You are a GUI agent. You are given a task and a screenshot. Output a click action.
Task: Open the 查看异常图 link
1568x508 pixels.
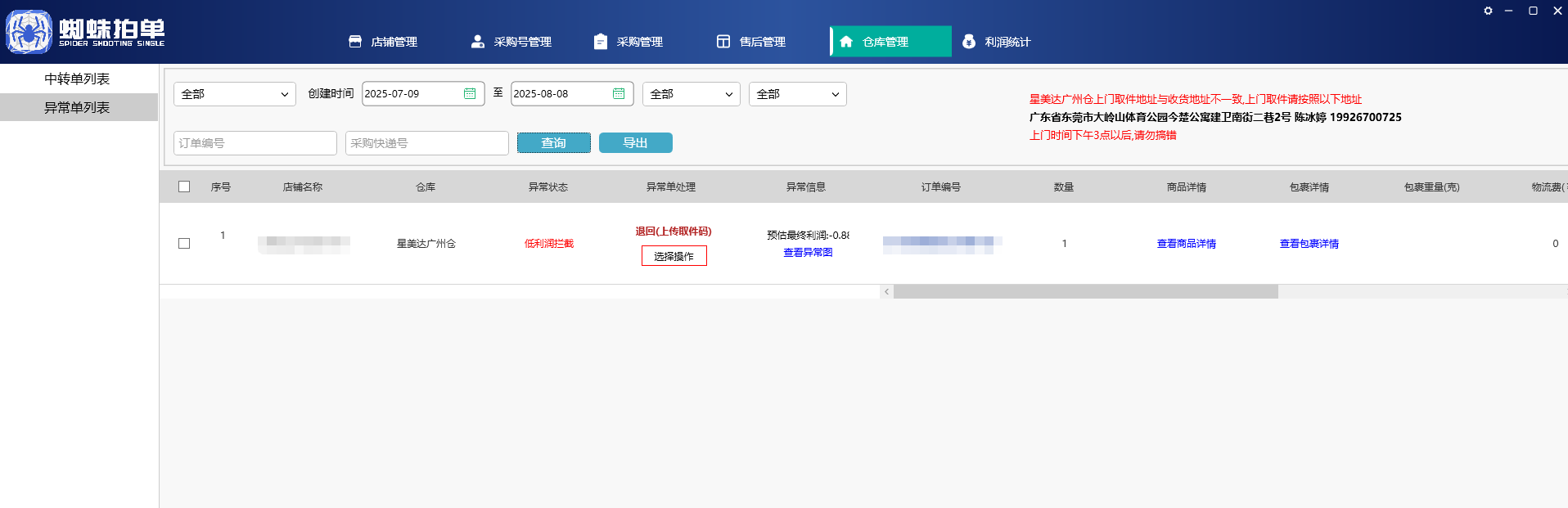click(808, 253)
